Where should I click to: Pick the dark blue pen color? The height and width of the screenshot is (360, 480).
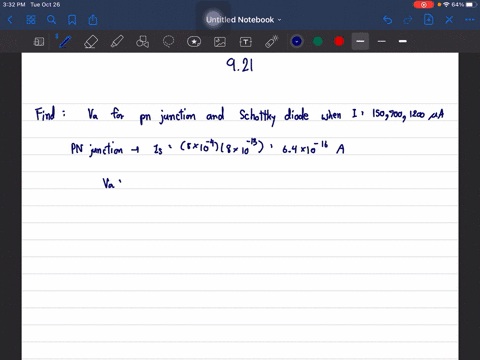click(297, 41)
